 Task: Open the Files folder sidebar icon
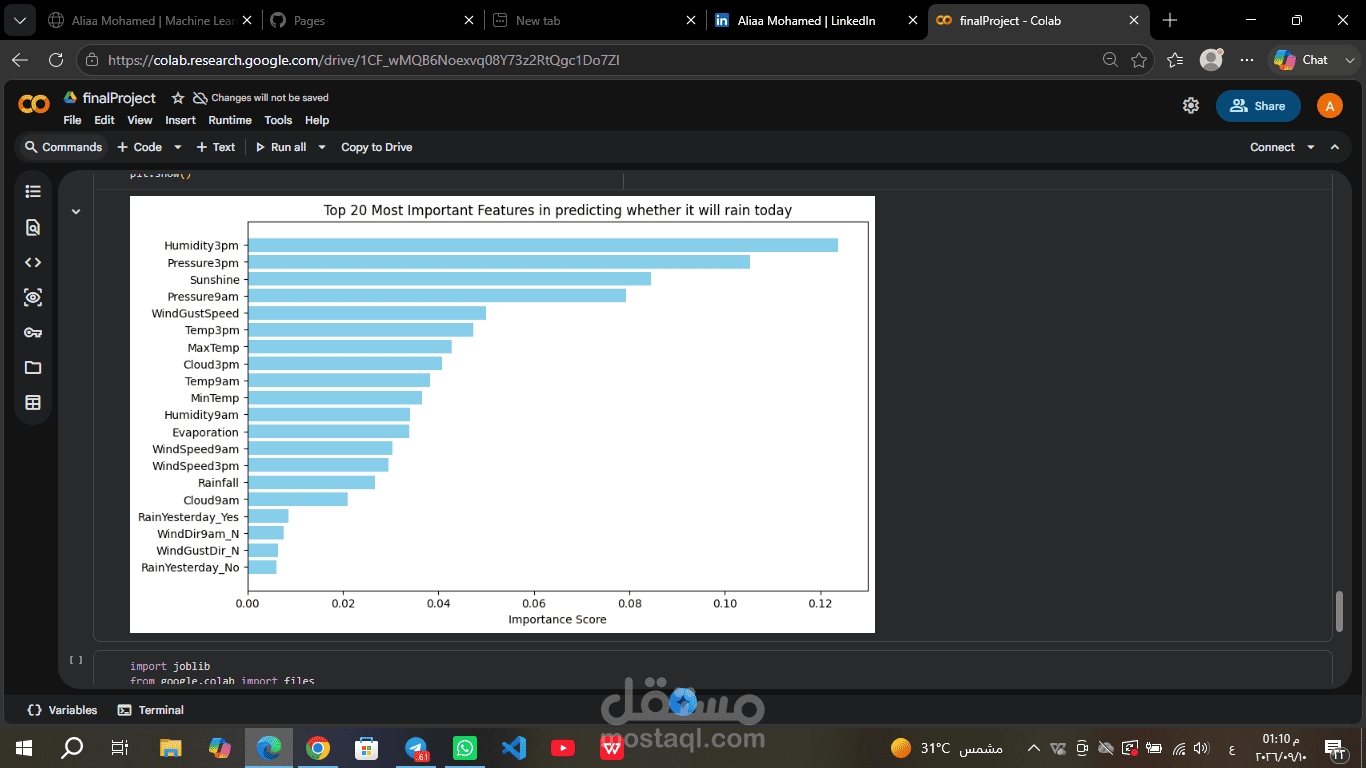pyautogui.click(x=33, y=367)
